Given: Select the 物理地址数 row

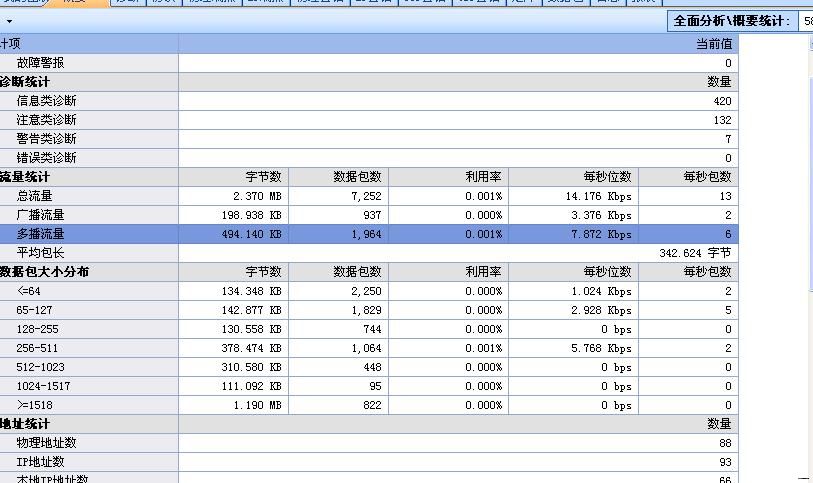Looking at the screenshot, I should pyautogui.click(x=46, y=443).
